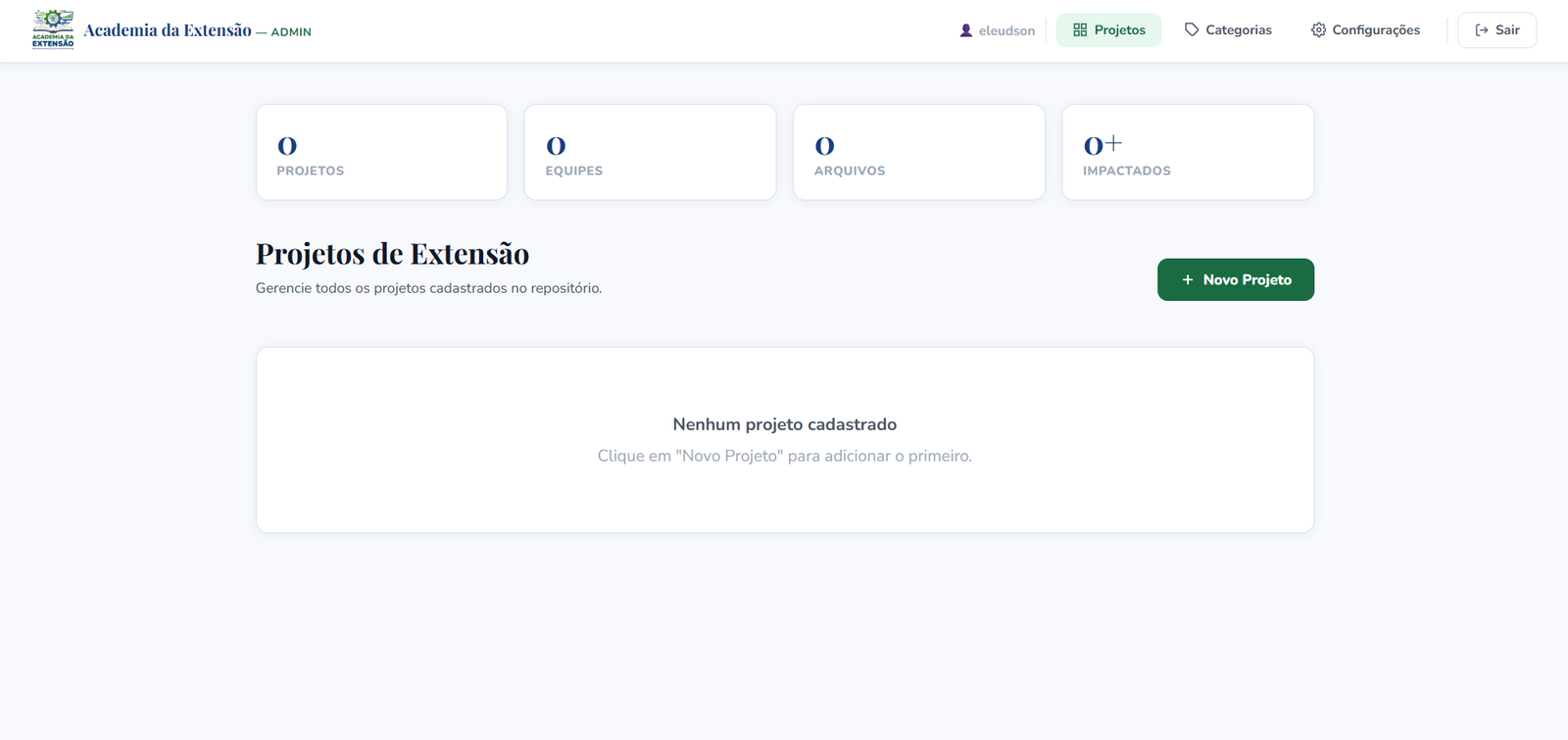This screenshot has width=1568, height=740.
Task: Select the ARQUIVOS stat card
Action: [x=918, y=152]
